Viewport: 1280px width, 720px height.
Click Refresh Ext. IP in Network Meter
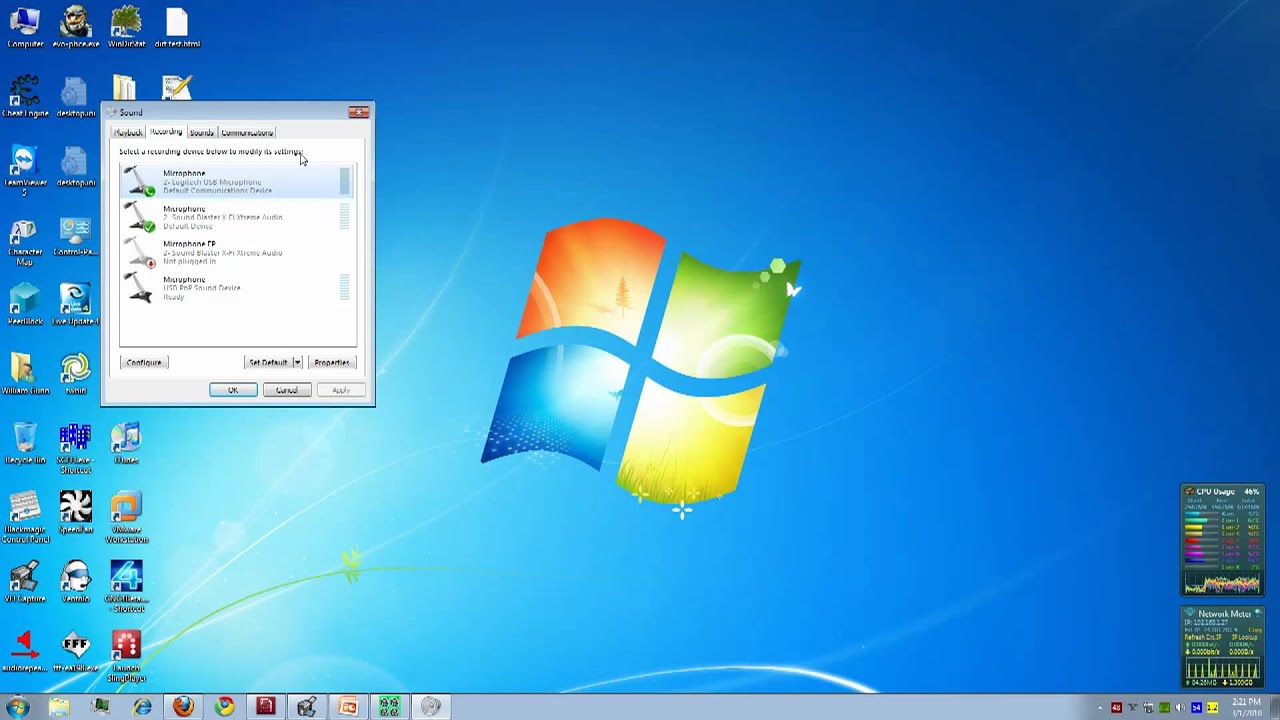tap(1202, 637)
